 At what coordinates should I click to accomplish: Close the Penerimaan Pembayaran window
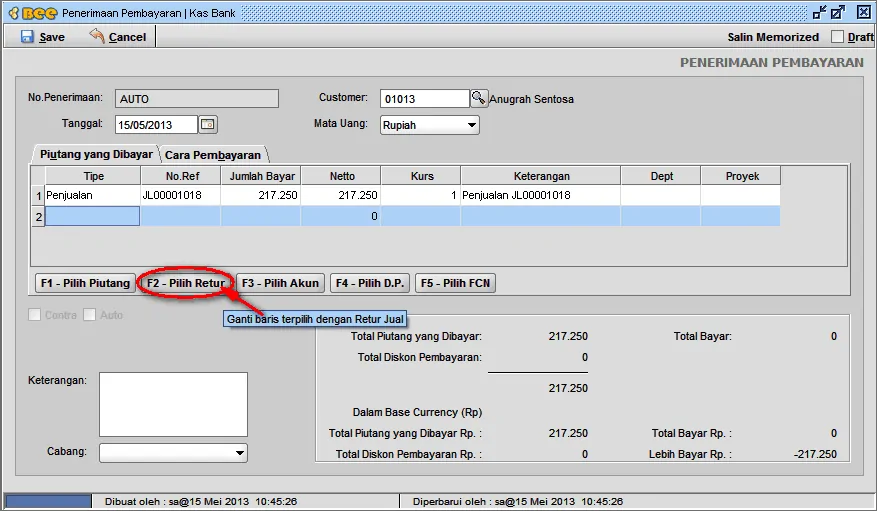point(858,13)
